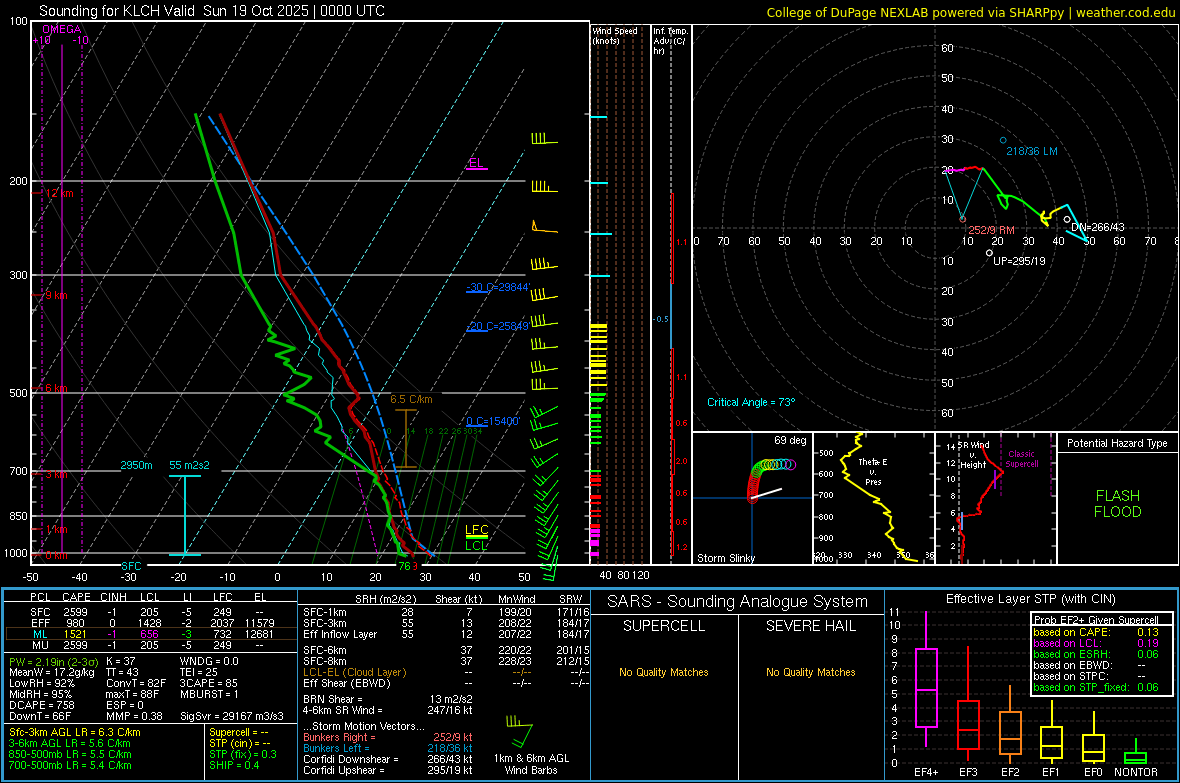Viewport: 1180px width, 783px height.
Task: Click the '0 C=15400'' freezing level label
Action: [x=493, y=421]
